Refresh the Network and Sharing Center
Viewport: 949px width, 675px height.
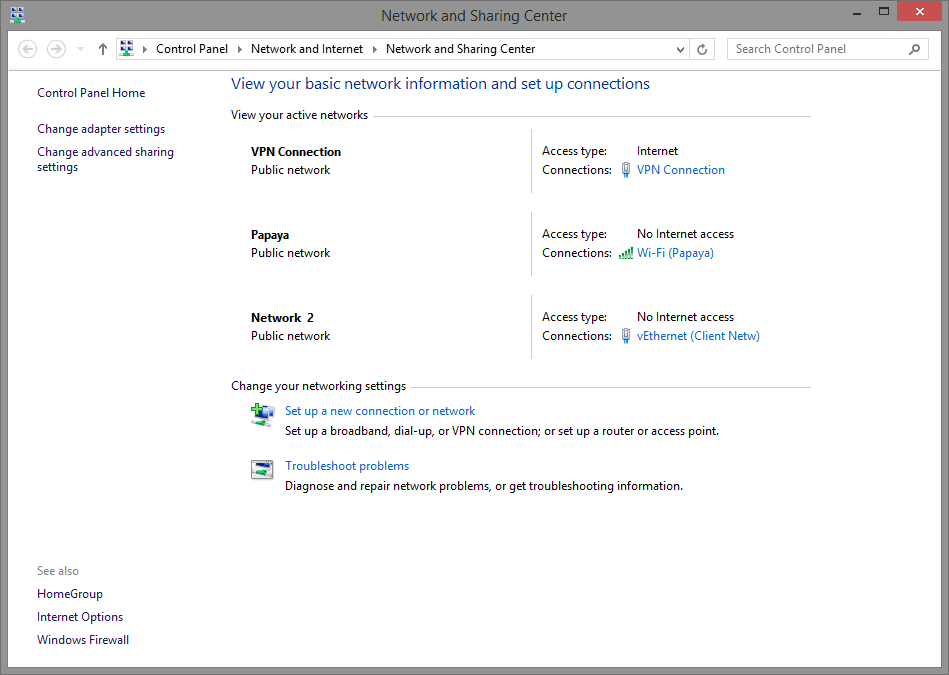[702, 49]
